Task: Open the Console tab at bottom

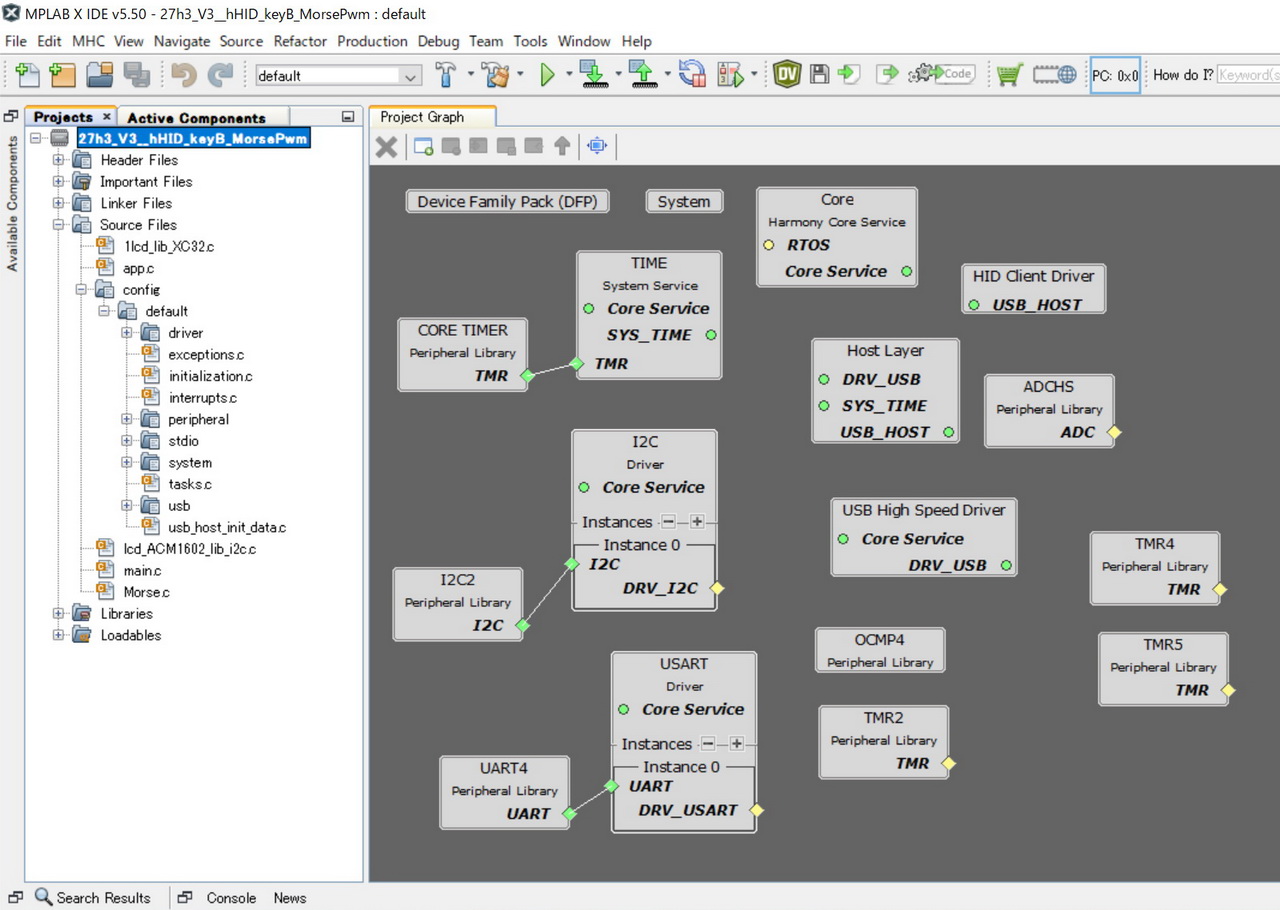Action: [x=231, y=897]
